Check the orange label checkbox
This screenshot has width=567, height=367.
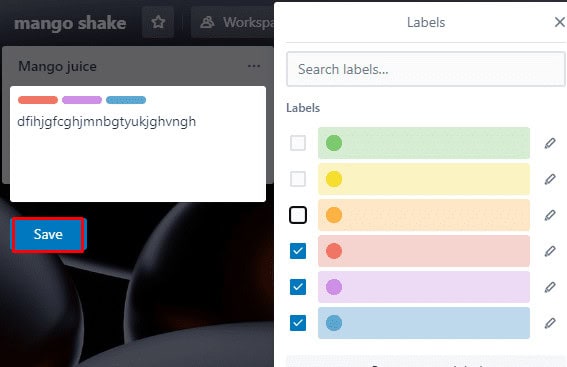pos(298,215)
